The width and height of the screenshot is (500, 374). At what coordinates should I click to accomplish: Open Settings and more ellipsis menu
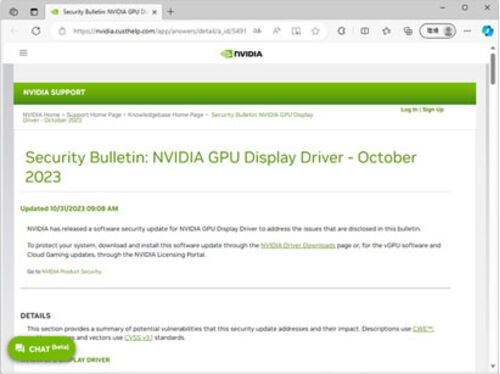click(467, 31)
